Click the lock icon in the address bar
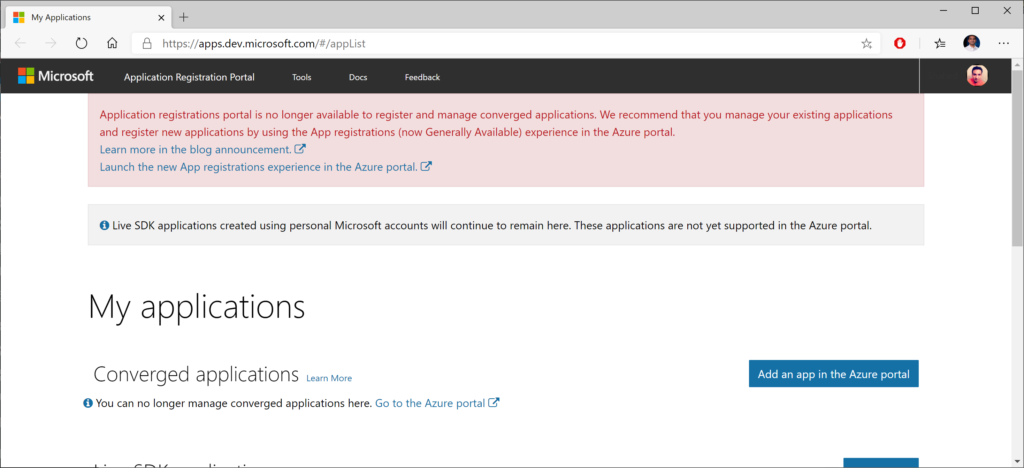The image size is (1024, 468). (x=147, y=44)
